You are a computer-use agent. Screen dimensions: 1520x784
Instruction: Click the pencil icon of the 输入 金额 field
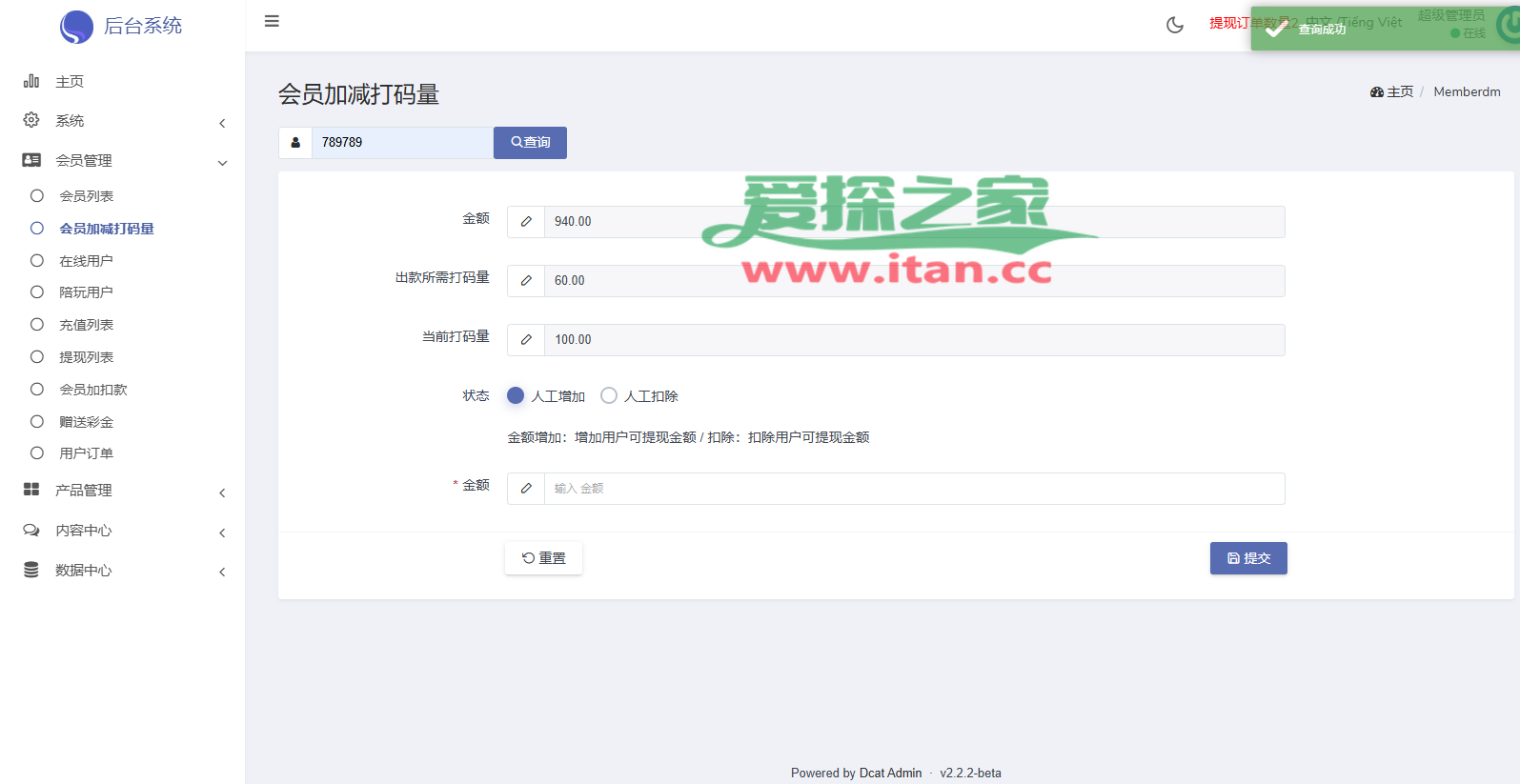tap(526, 489)
